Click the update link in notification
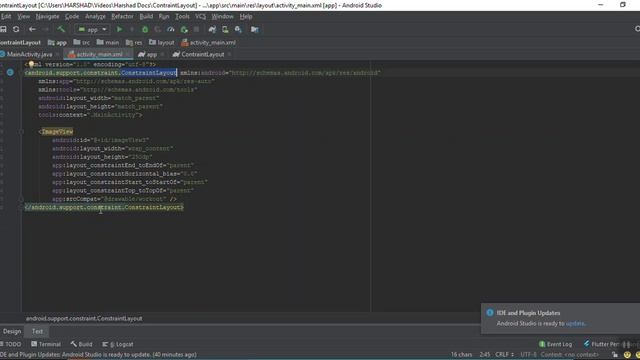This screenshot has width=640, height=360. point(575,324)
